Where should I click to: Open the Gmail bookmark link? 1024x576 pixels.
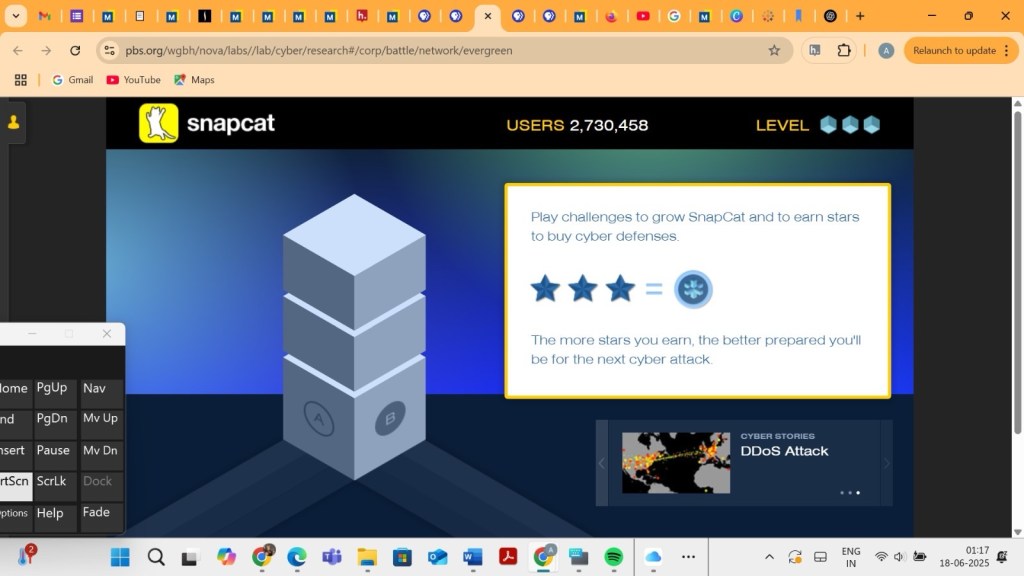click(72, 80)
